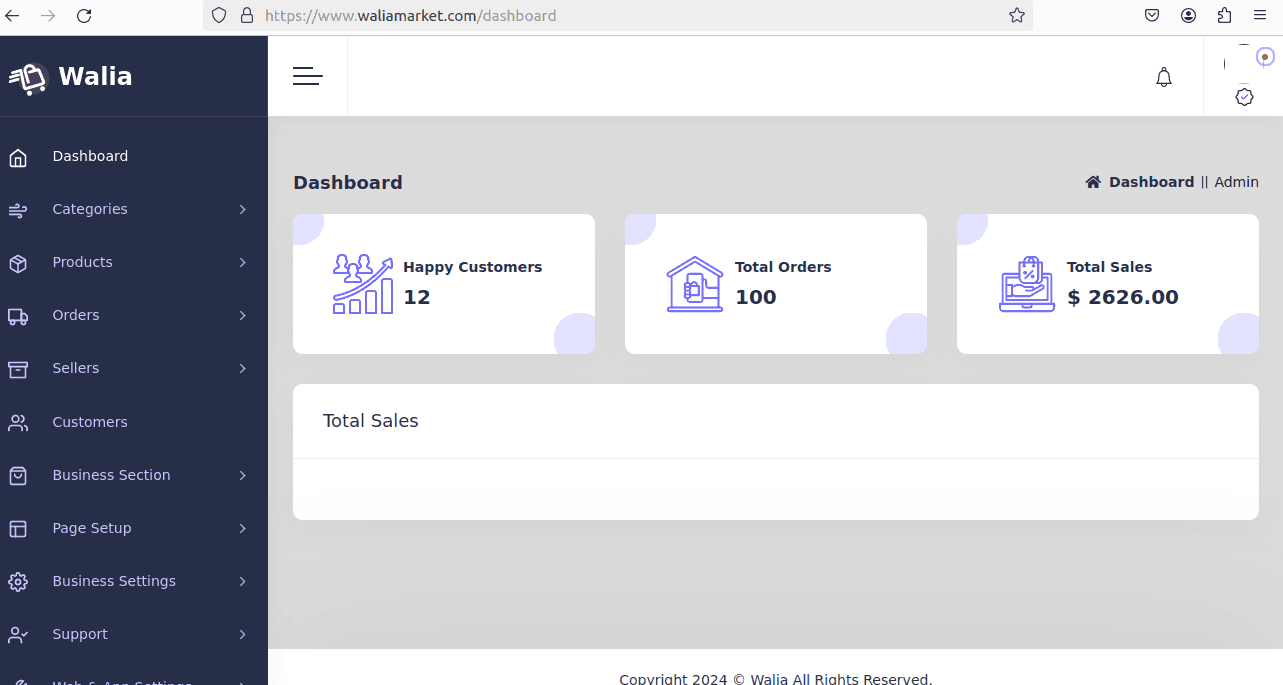Viewport: 1283px width, 685px height.
Task: Click the Walia shopping cart logo icon
Action: click(x=28, y=78)
